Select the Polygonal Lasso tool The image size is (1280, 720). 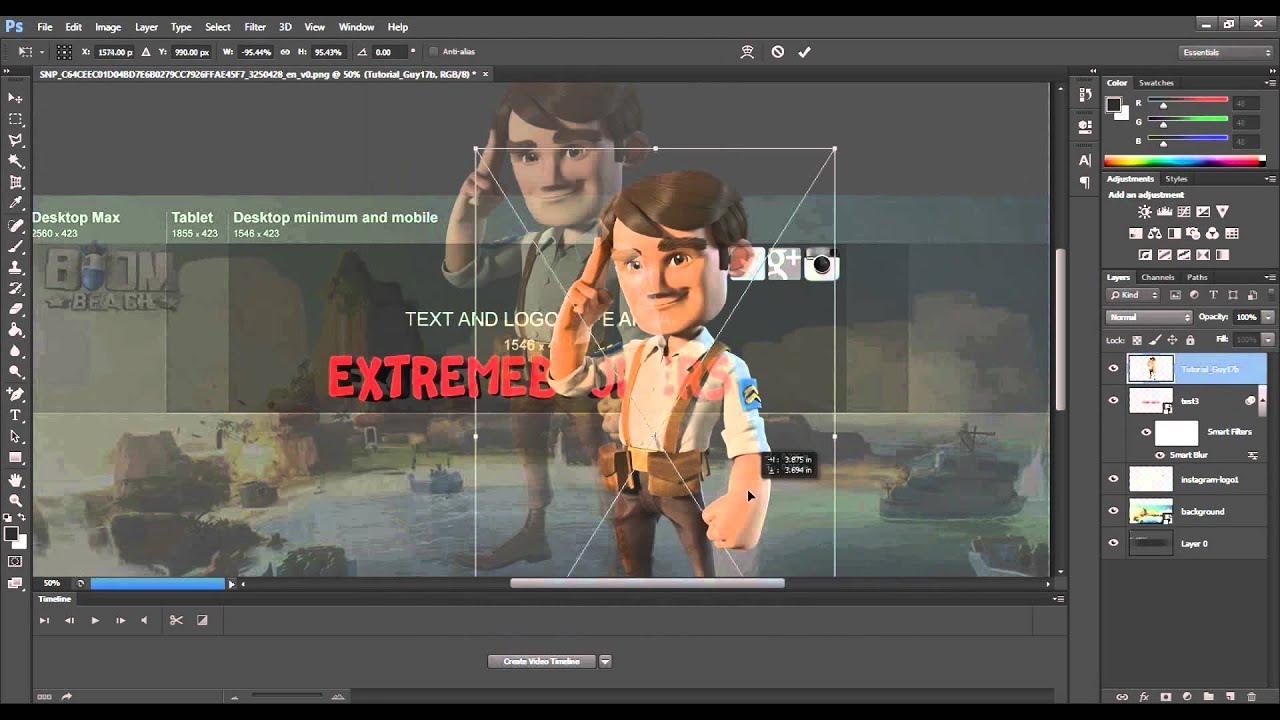(15, 140)
